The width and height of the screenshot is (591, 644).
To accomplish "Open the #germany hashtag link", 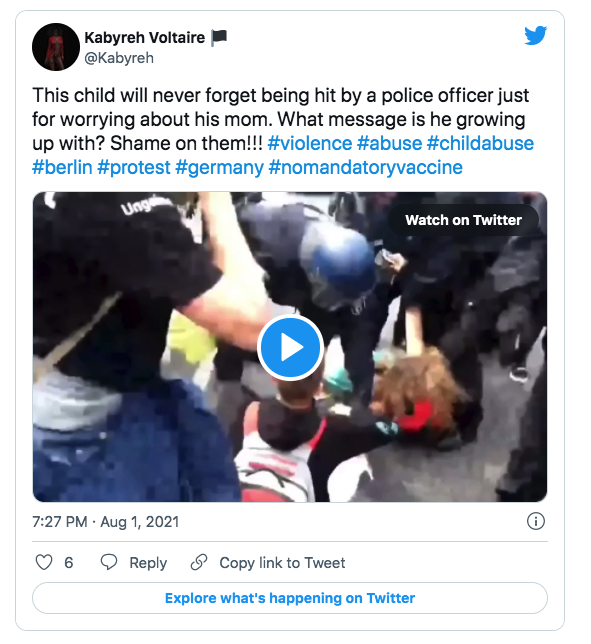I will [x=219, y=168].
